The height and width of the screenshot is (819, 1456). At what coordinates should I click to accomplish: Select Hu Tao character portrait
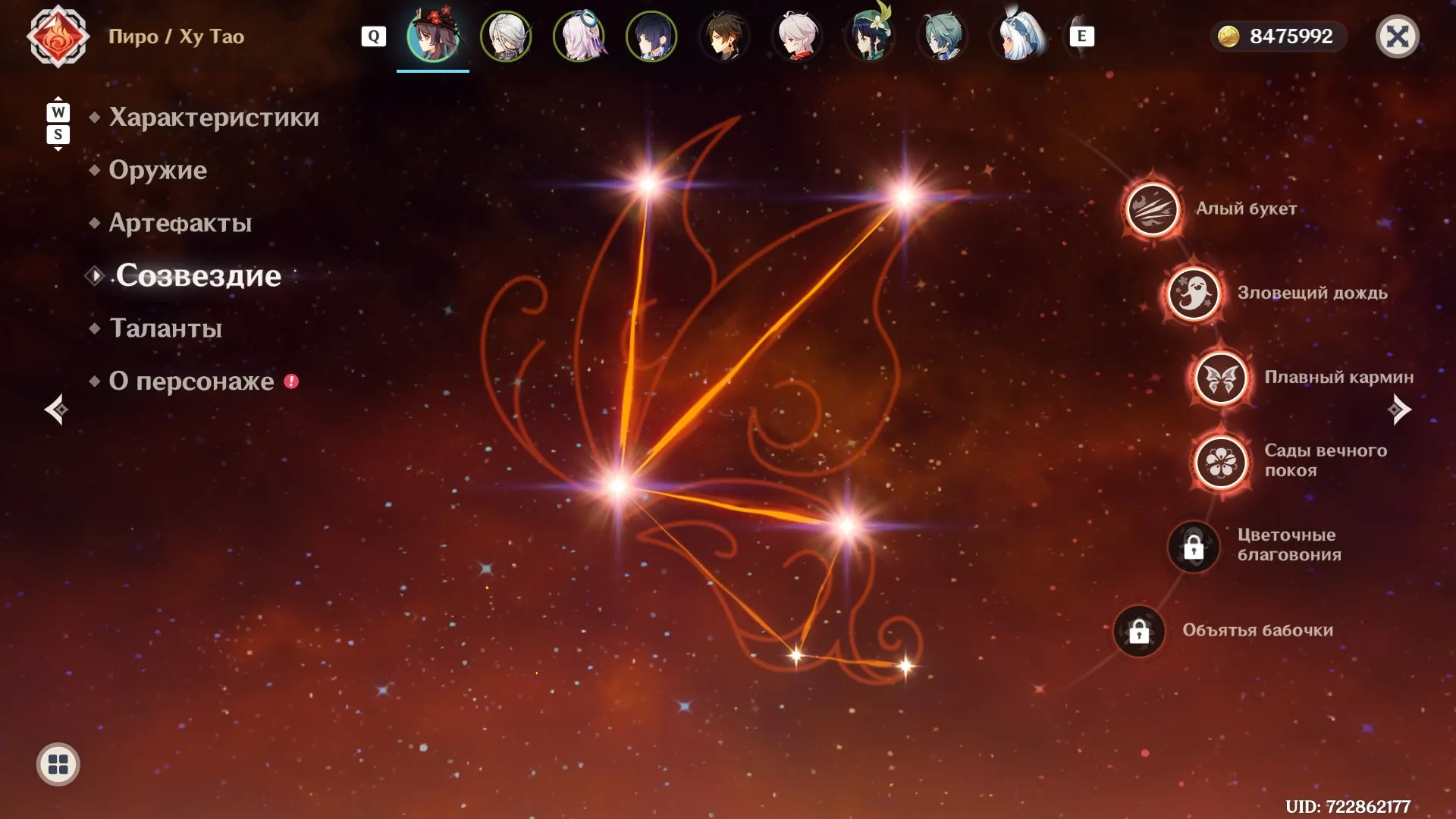tap(433, 36)
